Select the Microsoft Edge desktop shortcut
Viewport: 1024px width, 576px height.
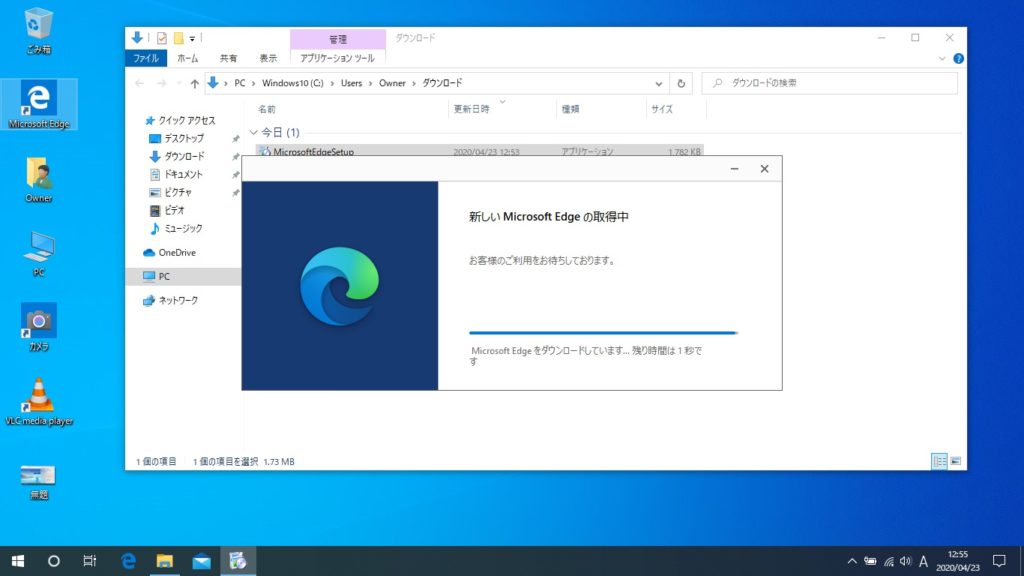[39, 104]
